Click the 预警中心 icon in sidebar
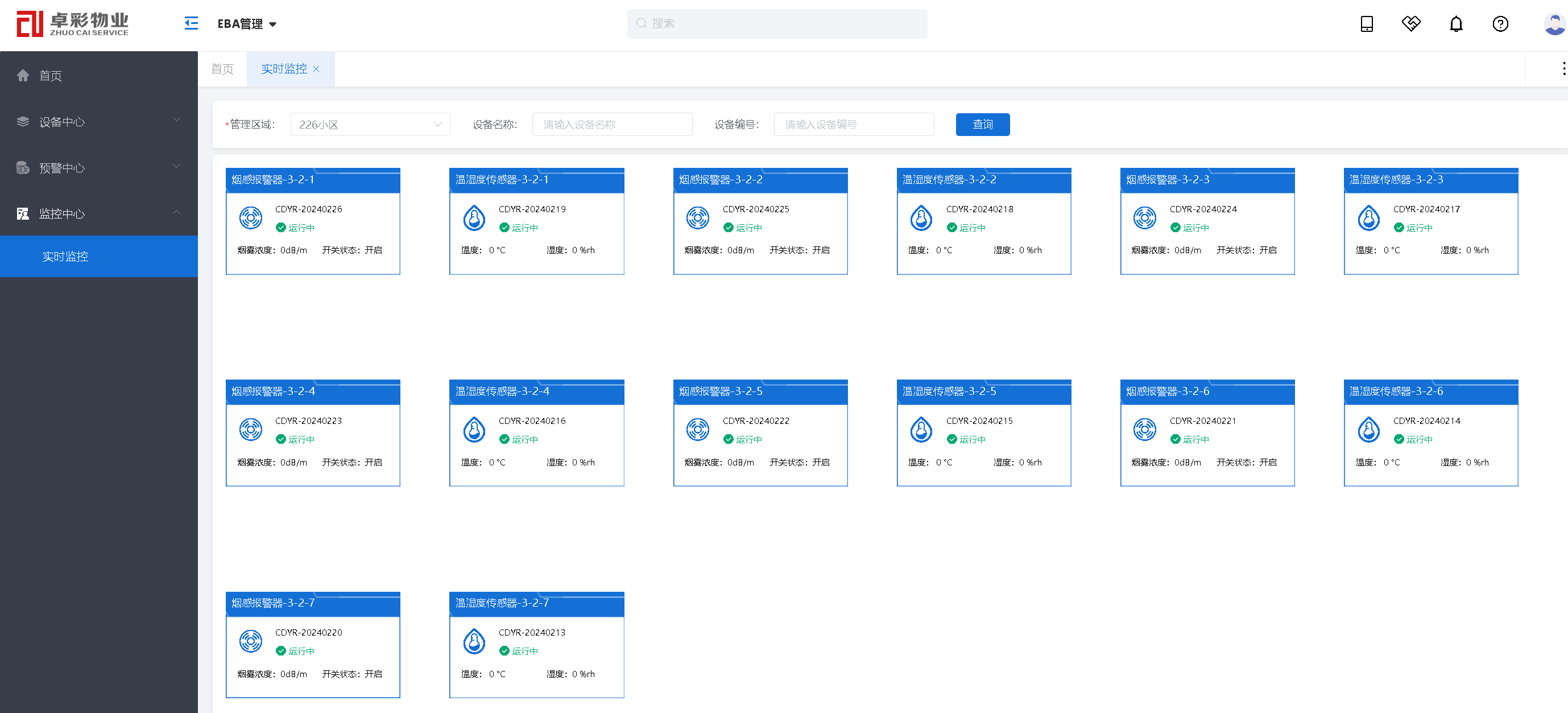Viewport: 1568px width, 713px height. pyautogui.click(x=23, y=167)
